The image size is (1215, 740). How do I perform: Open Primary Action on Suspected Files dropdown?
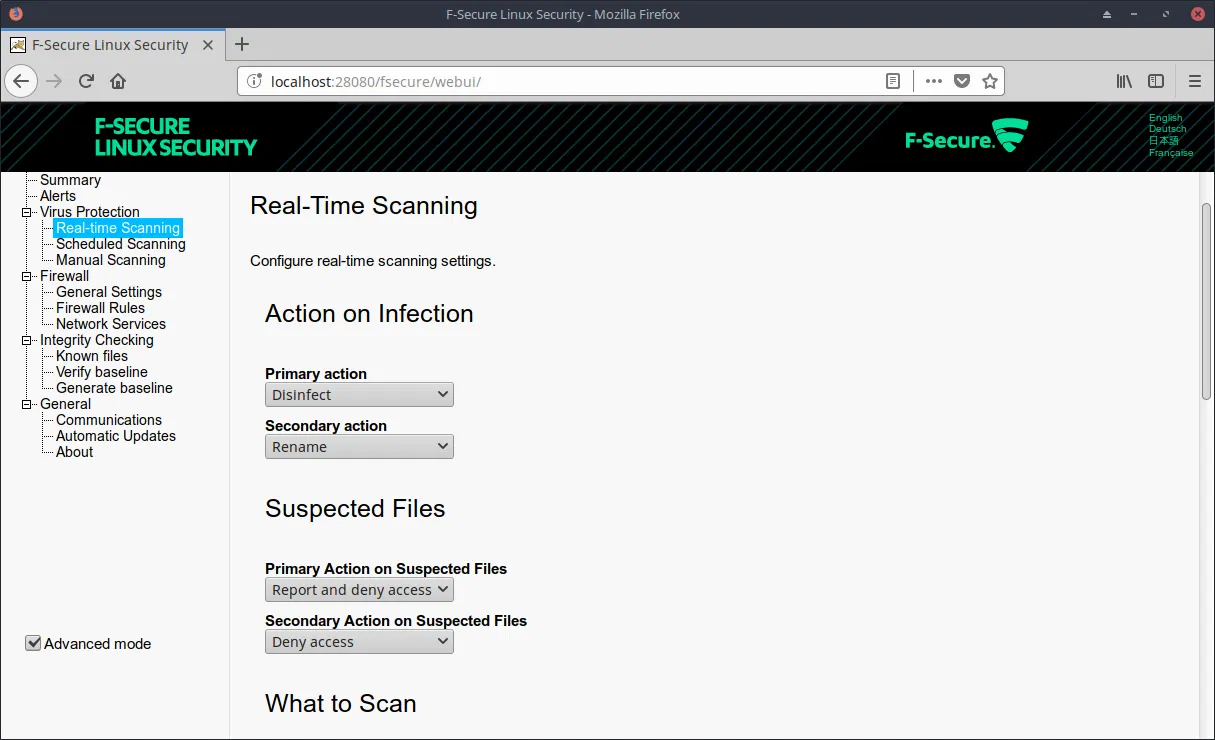[359, 590]
